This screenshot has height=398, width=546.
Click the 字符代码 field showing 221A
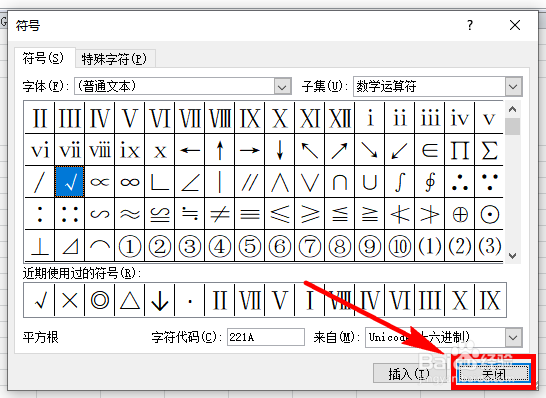[x=266, y=337]
